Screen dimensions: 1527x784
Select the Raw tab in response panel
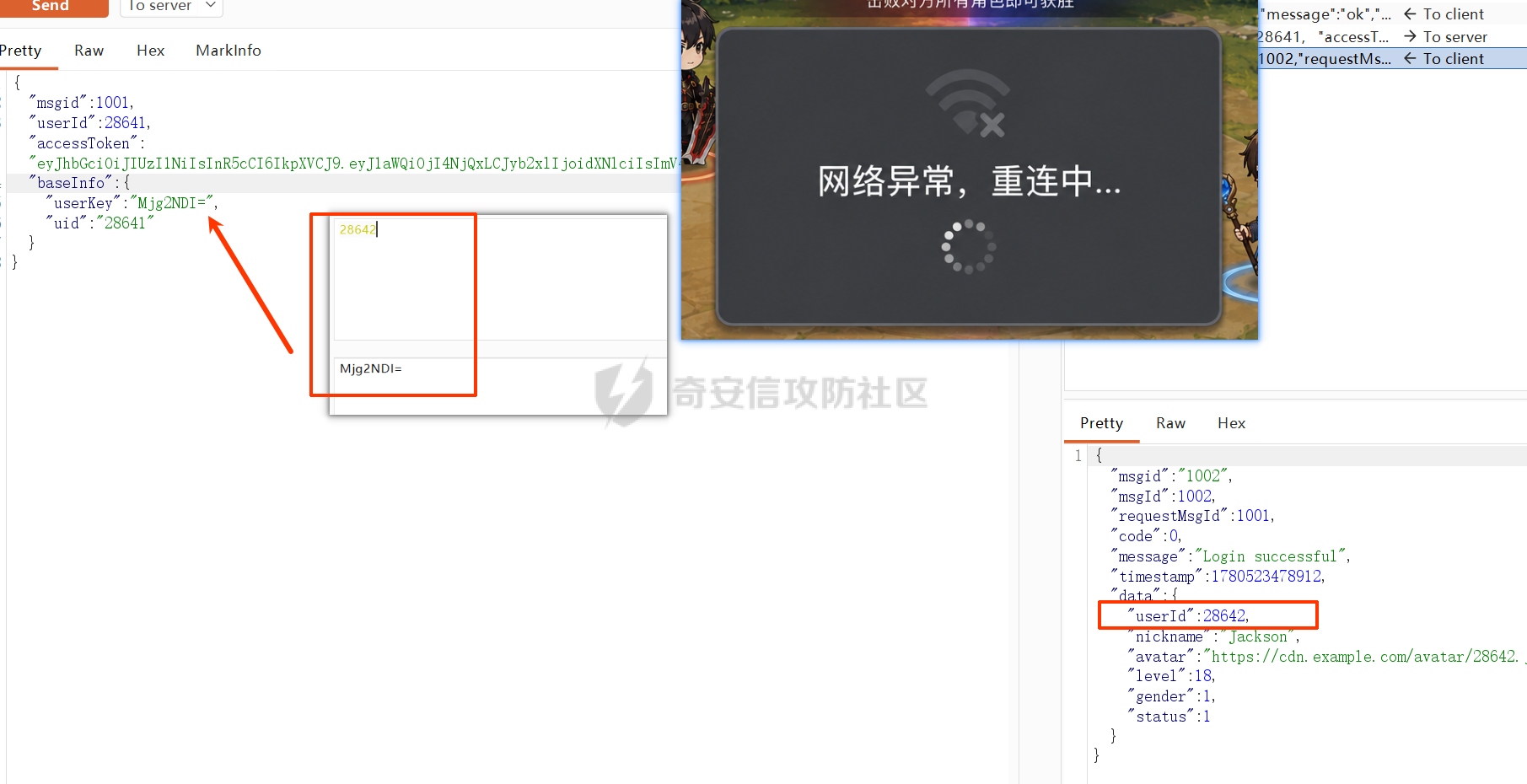tap(1170, 423)
